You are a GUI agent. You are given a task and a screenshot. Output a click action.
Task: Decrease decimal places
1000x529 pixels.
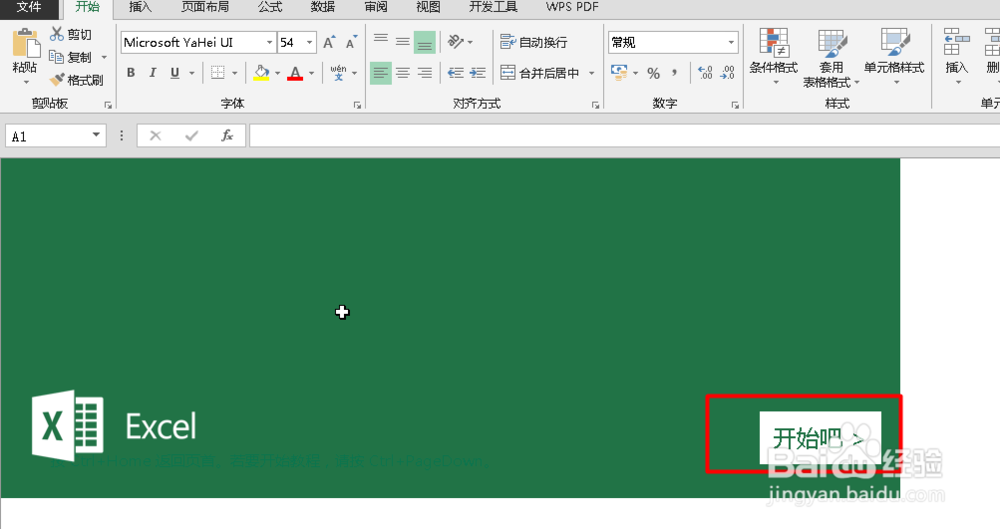[x=727, y=73]
